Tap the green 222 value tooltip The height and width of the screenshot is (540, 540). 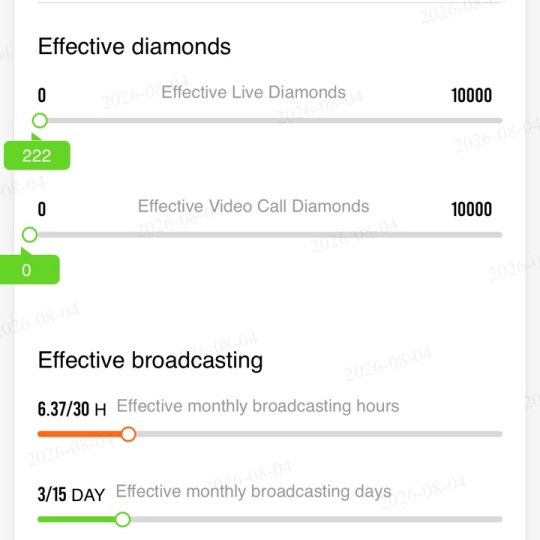(x=37, y=155)
